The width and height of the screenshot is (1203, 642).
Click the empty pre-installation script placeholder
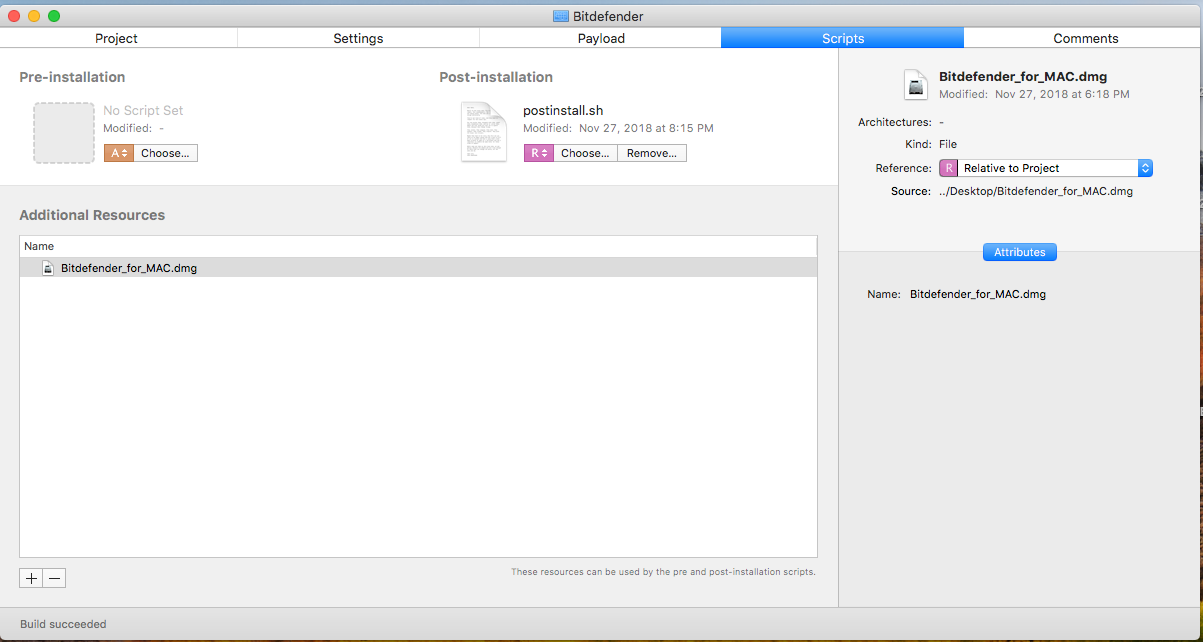pyautogui.click(x=63, y=132)
